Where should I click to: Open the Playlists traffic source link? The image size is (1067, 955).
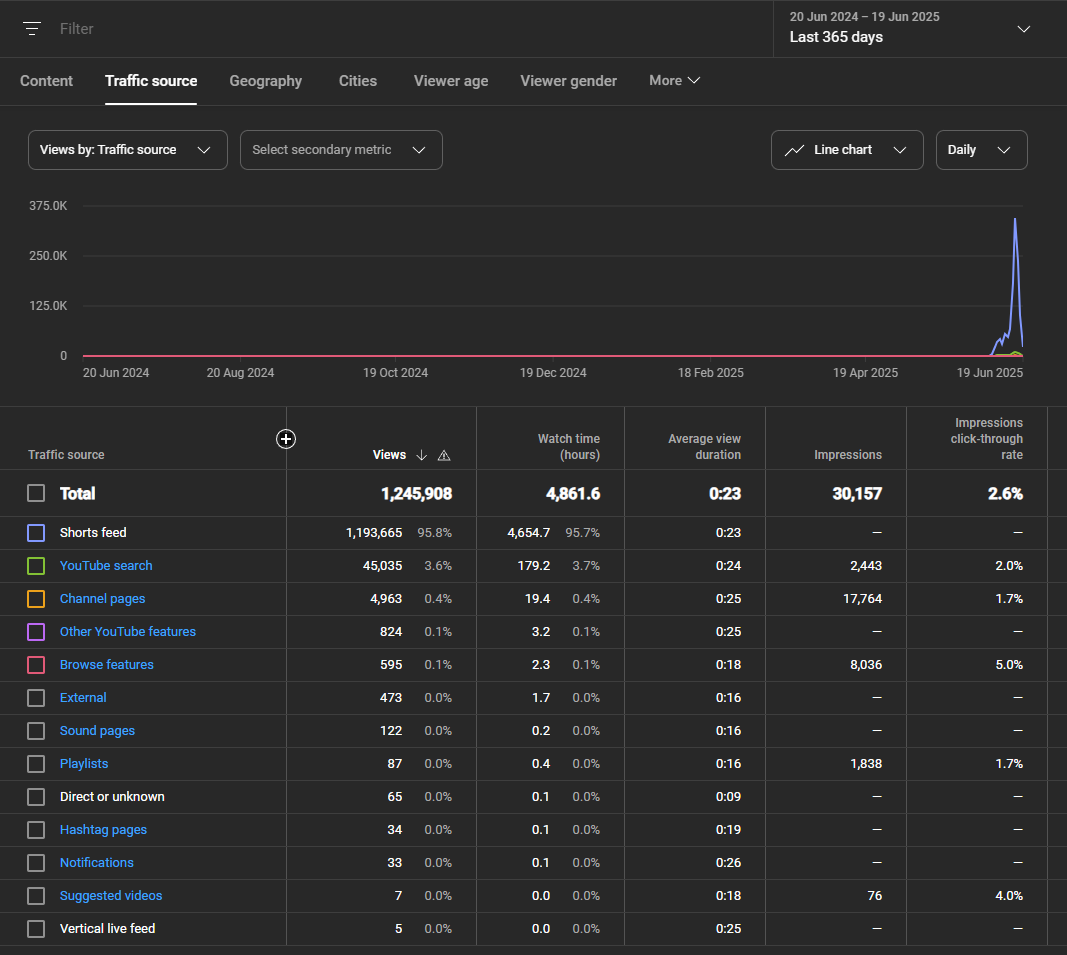click(84, 764)
